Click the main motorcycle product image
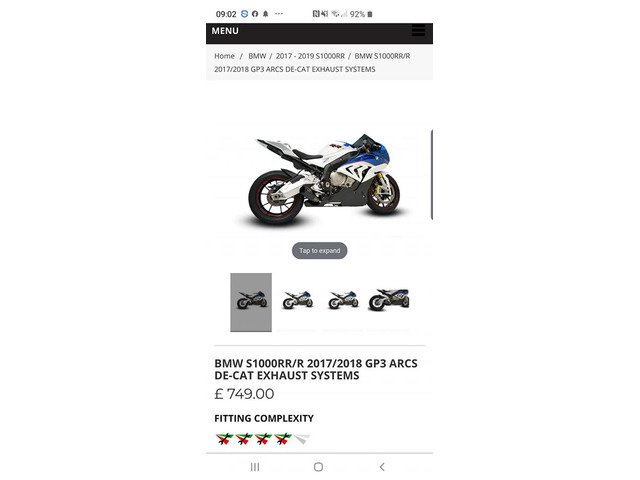The width and height of the screenshot is (640, 480). [x=320, y=180]
